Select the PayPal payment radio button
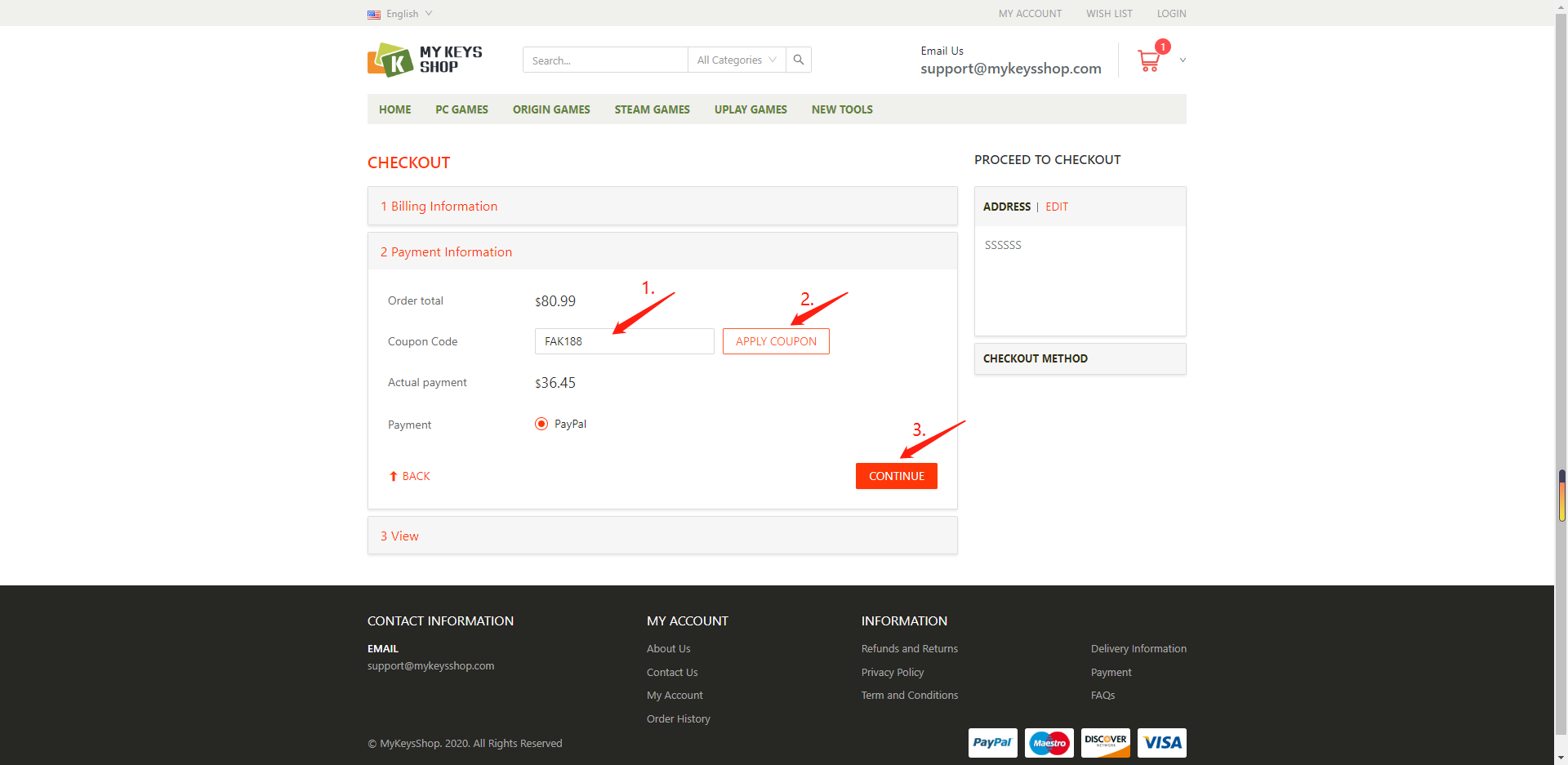Image resolution: width=1568 pixels, height=765 pixels. click(x=541, y=424)
